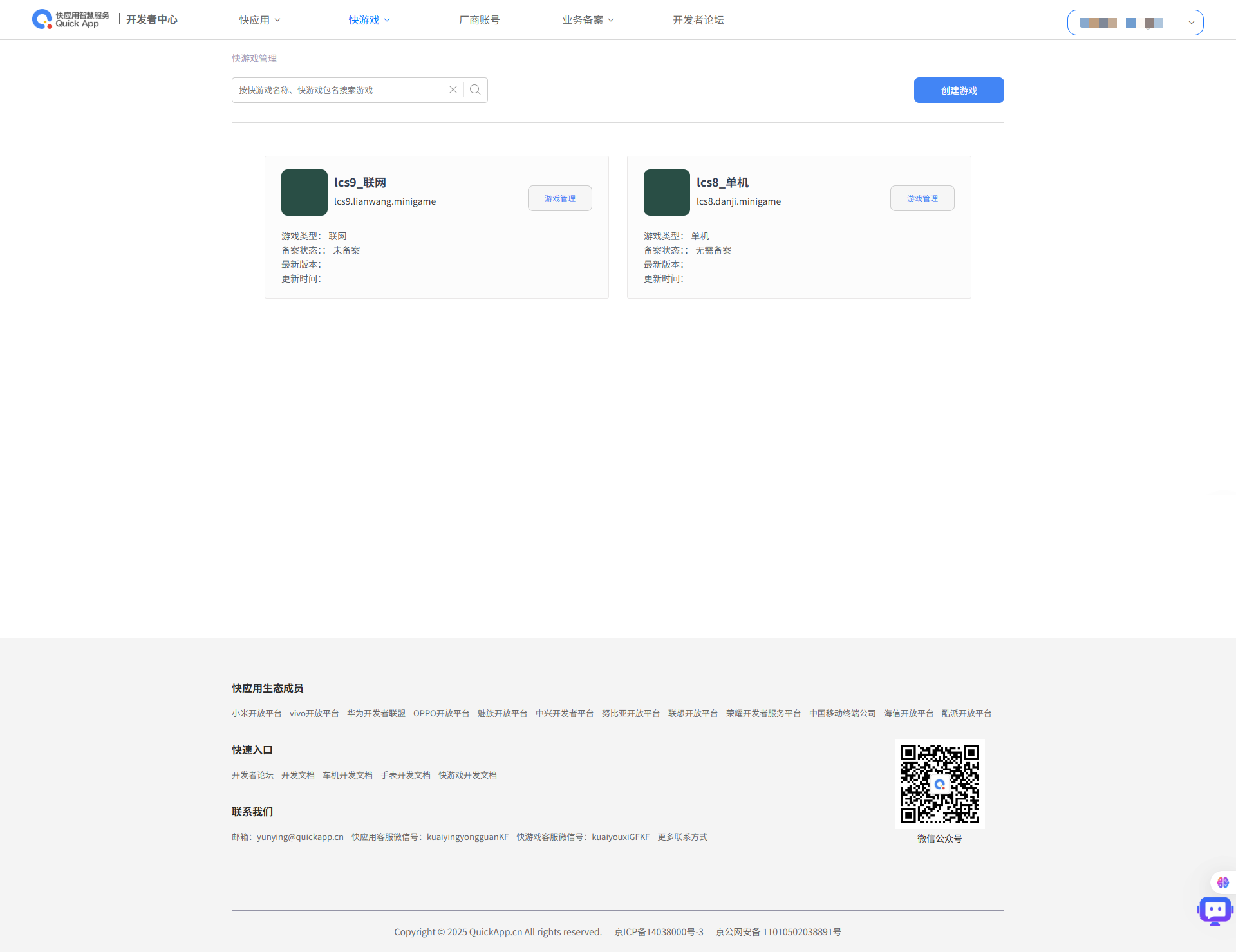Open the 快游戏开发文档 footer link
The width and height of the screenshot is (1236, 952).
pos(467,775)
